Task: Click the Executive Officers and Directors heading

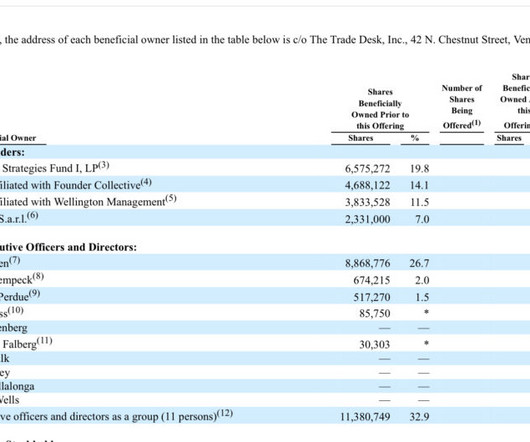Action: click(68, 247)
